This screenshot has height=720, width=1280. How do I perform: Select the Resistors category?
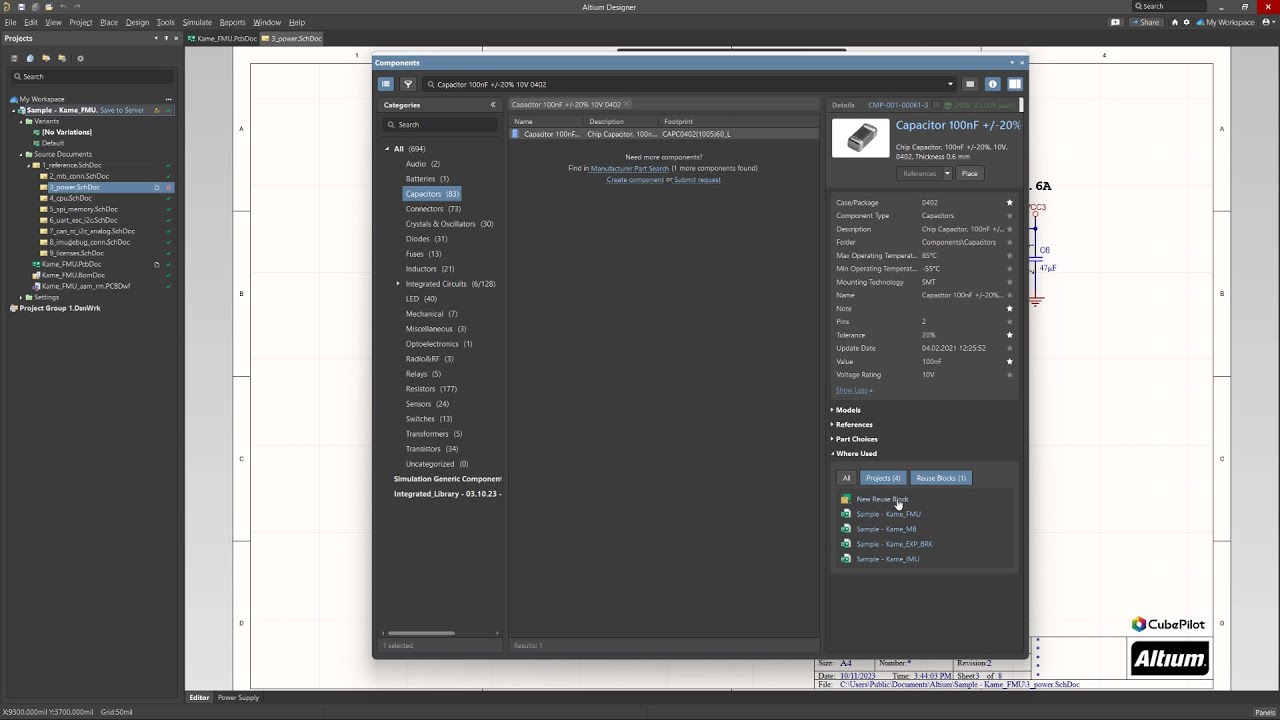pyautogui.click(x=420, y=389)
